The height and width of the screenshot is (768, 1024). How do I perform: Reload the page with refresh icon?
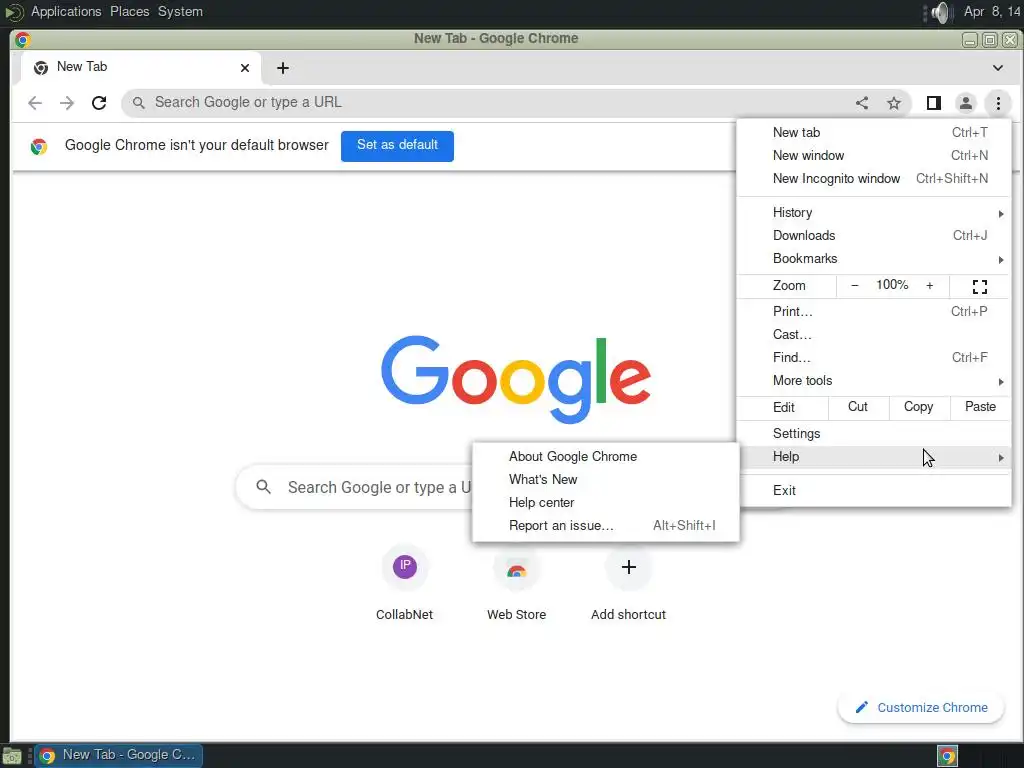tap(99, 103)
